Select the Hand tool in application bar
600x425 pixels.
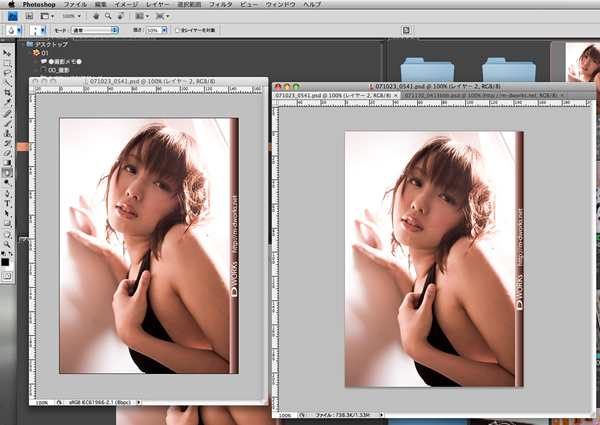pyautogui.click(x=96, y=16)
